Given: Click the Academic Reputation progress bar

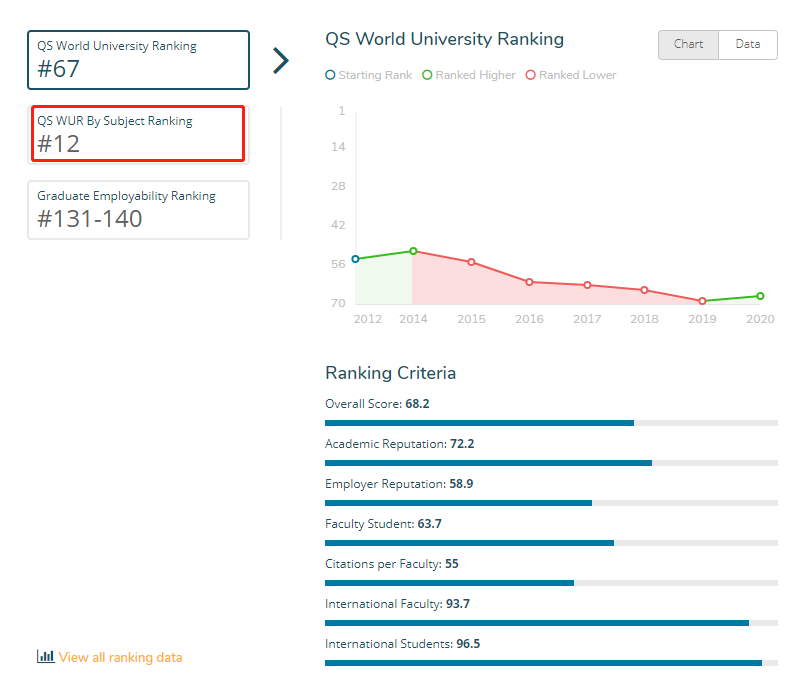Looking at the screenshot, I should coord(552,463).
